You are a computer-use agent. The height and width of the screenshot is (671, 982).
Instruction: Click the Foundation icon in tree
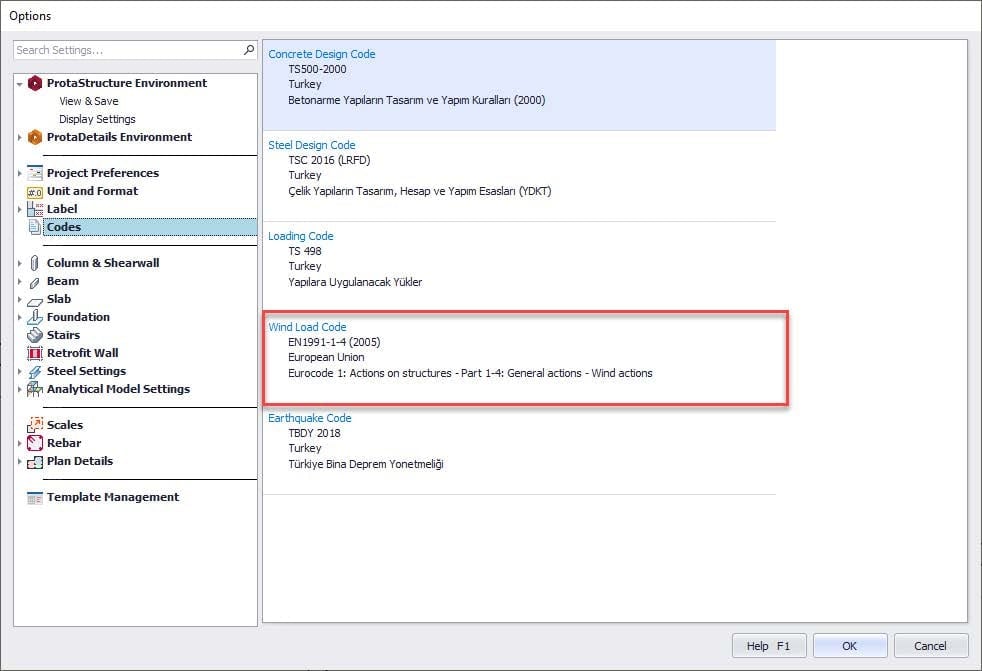point(35,317)
